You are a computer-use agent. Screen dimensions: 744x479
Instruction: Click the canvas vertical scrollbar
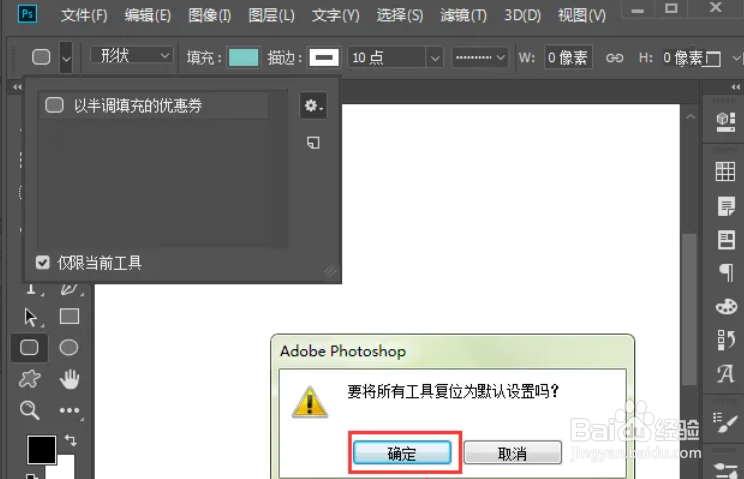690,308
